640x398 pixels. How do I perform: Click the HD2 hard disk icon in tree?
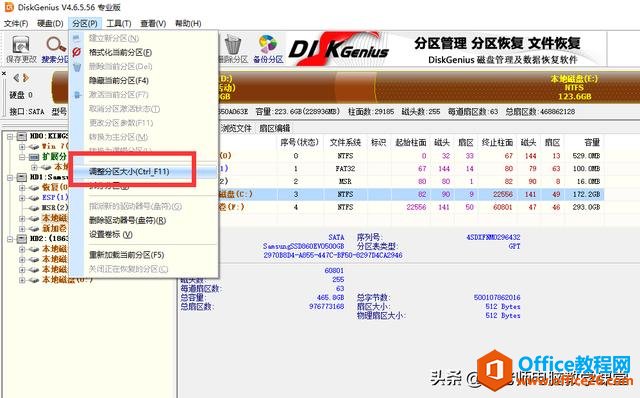pos(22,238)
